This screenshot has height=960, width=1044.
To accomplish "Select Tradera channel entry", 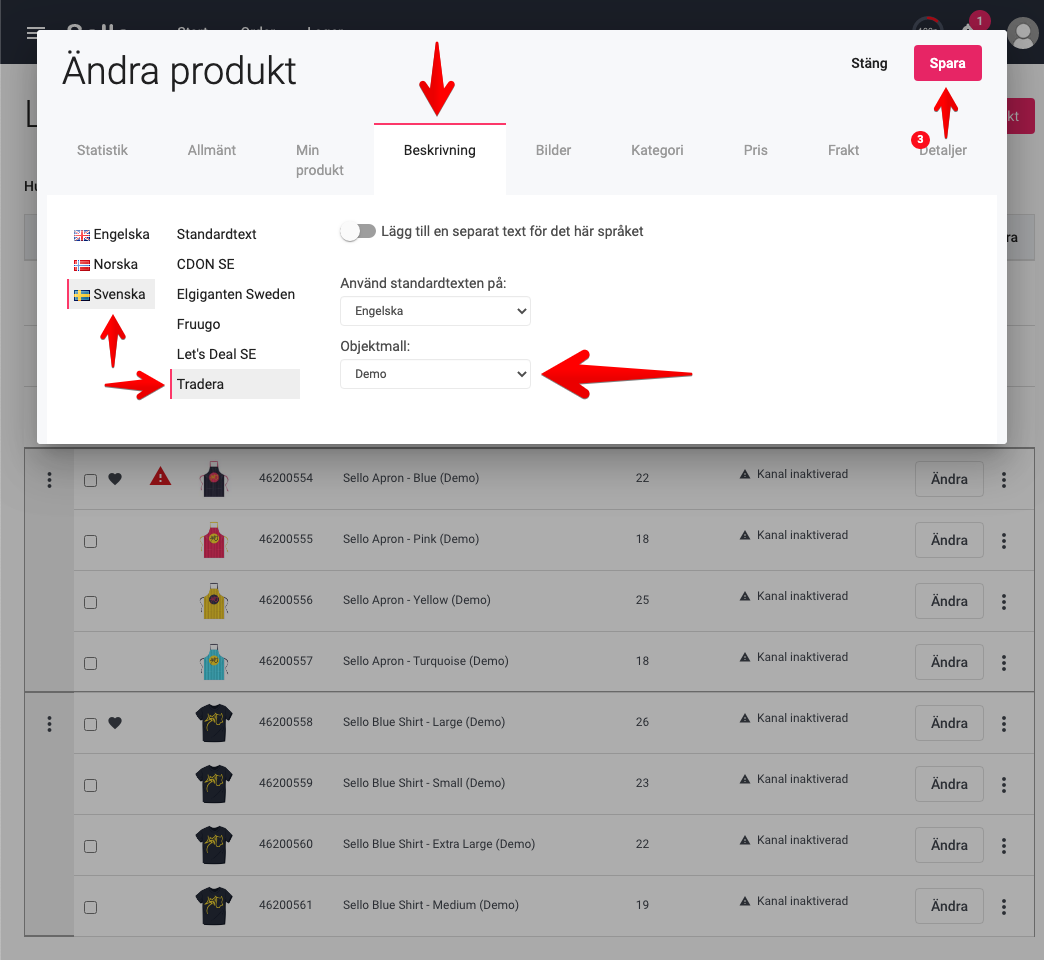I will pos(235,384).
